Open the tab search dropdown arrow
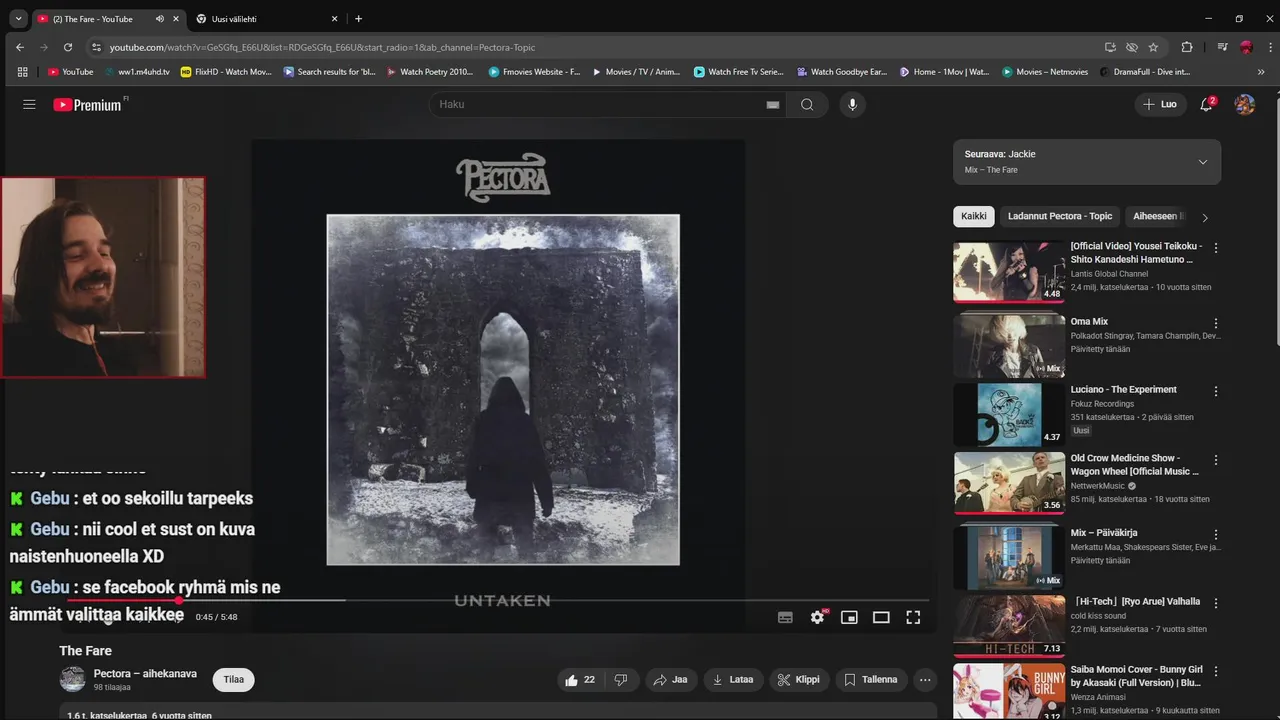This screenshot has height=720, width=1280. tap(18, 19)
